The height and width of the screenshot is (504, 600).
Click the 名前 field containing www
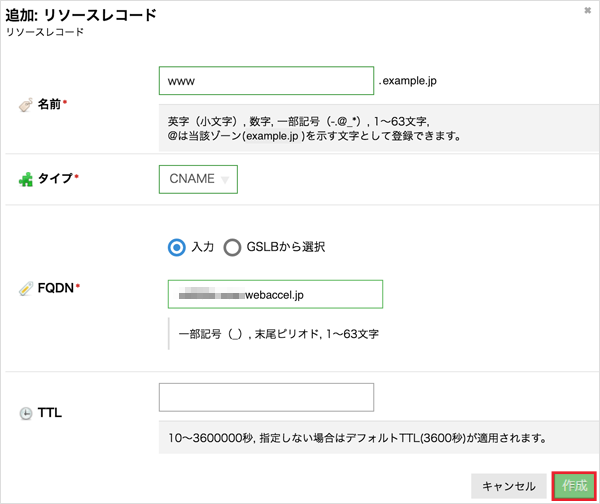tap(265, 80)
